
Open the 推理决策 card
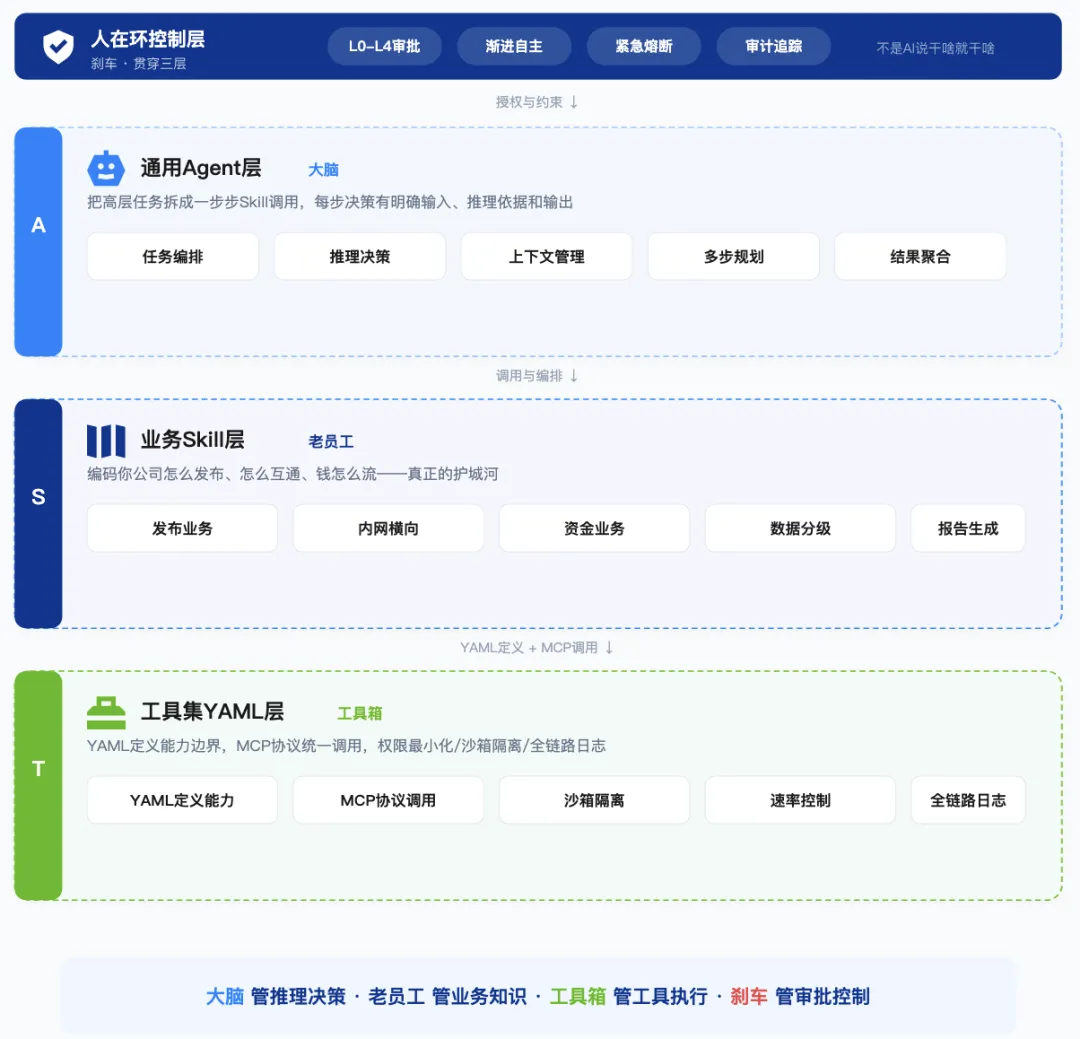coord(360,256)
